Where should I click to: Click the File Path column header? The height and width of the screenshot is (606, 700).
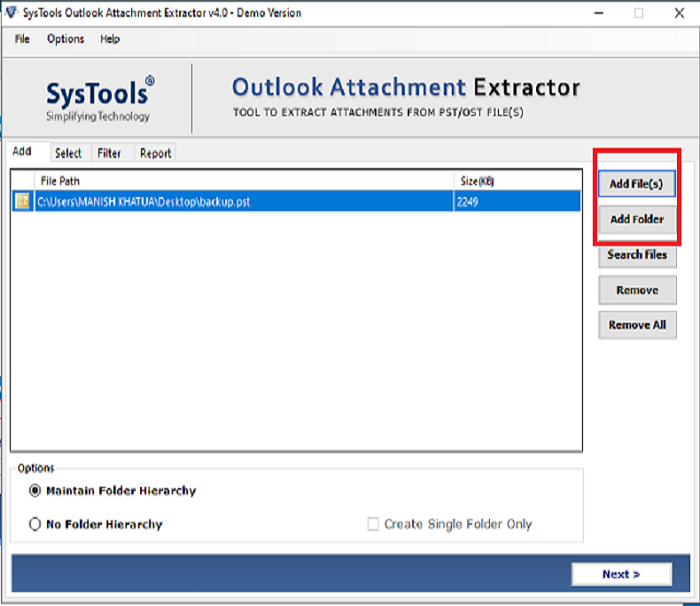coord(243,181)
